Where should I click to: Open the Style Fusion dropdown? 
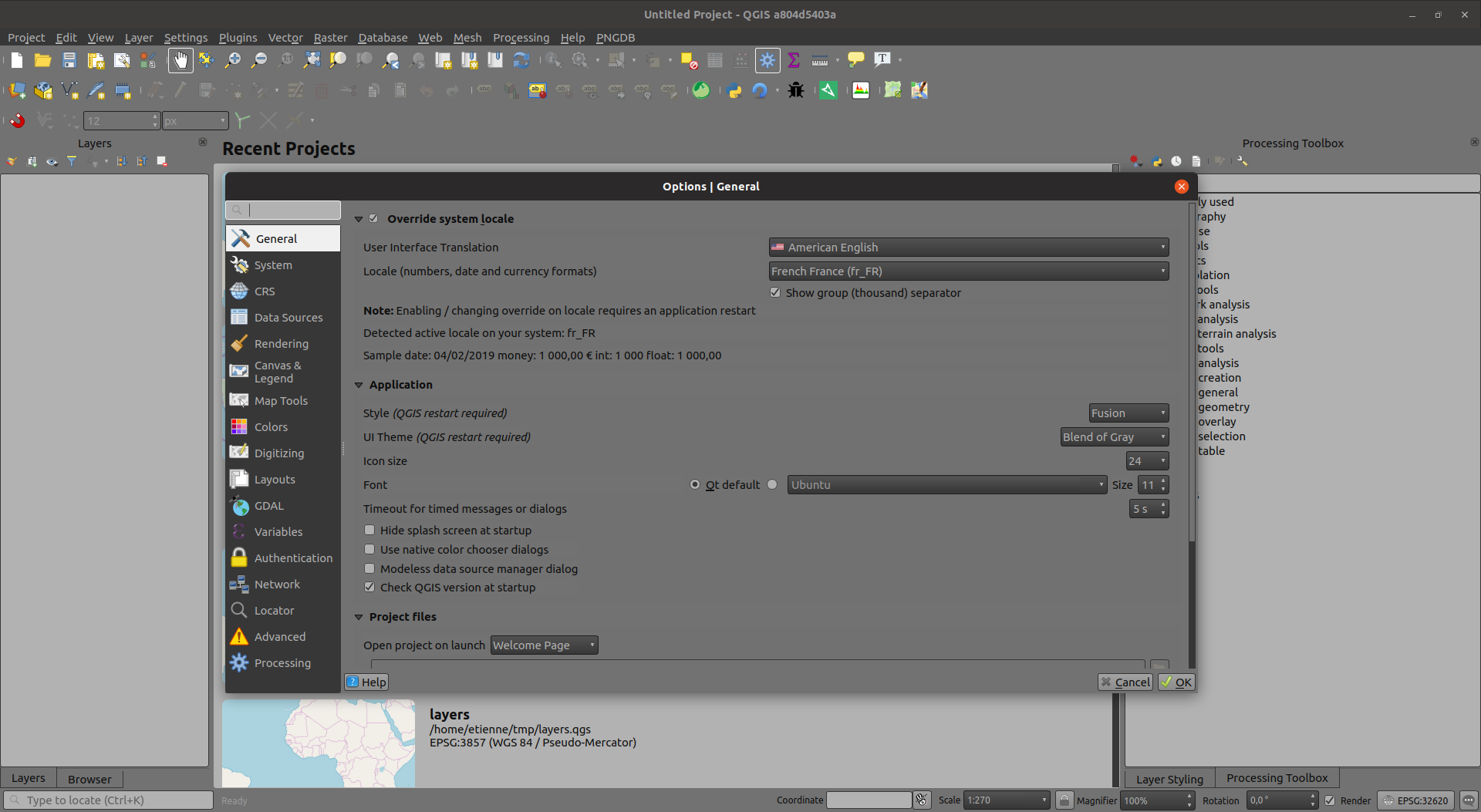1128,413
